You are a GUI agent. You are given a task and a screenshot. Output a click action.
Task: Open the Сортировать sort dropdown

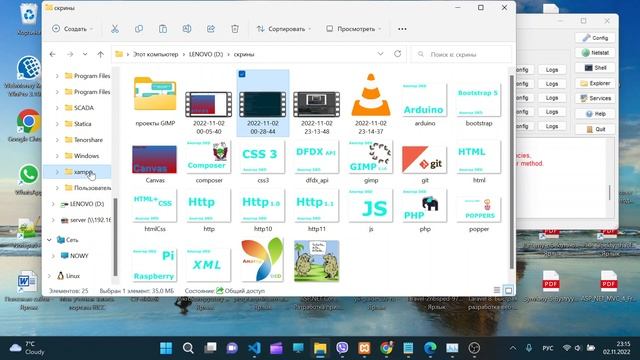pyautogui.click(x=284, y=29)
